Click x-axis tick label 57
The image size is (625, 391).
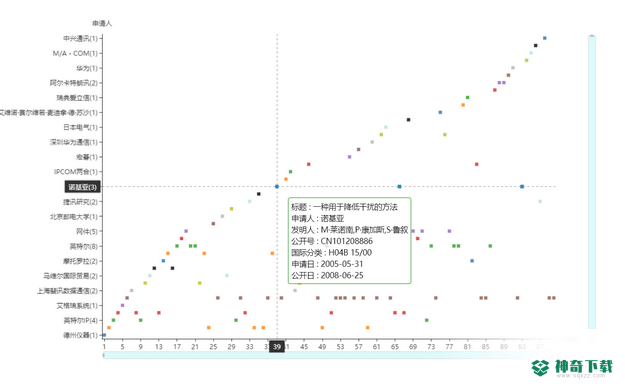(x=358, y=347)
